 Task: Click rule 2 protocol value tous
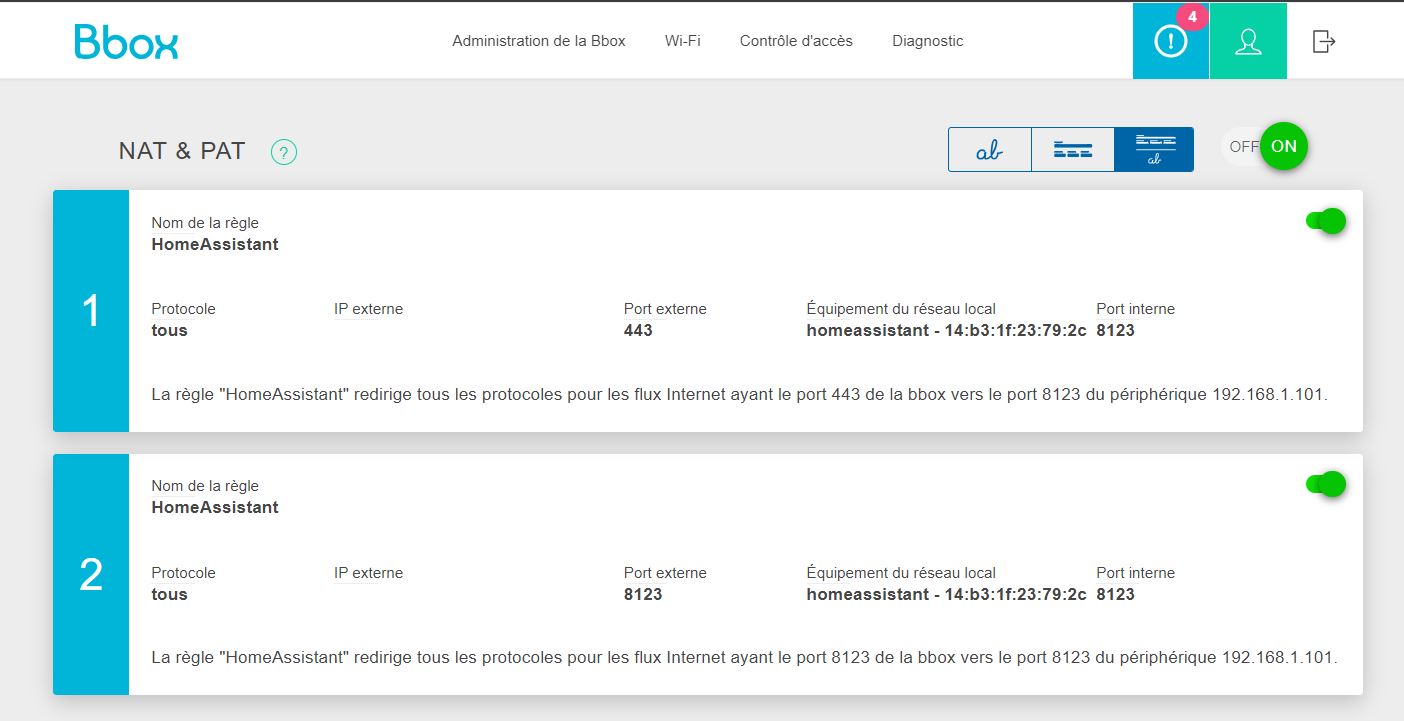[x=169, y=594]
